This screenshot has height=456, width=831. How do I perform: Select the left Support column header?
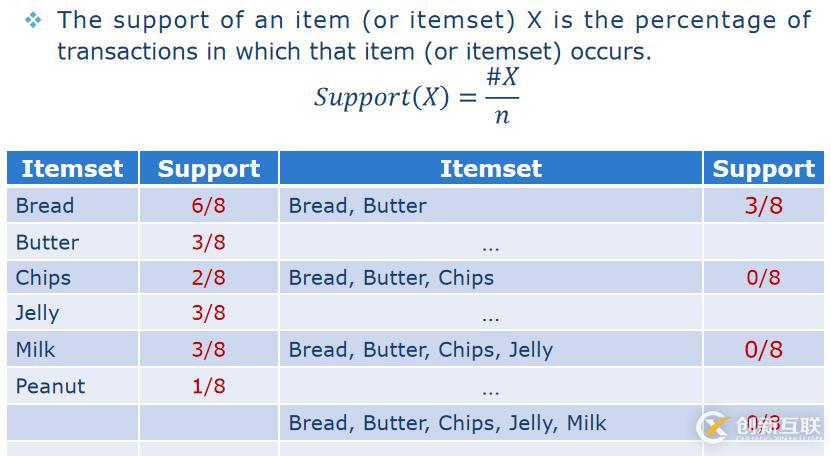(208, 169)
